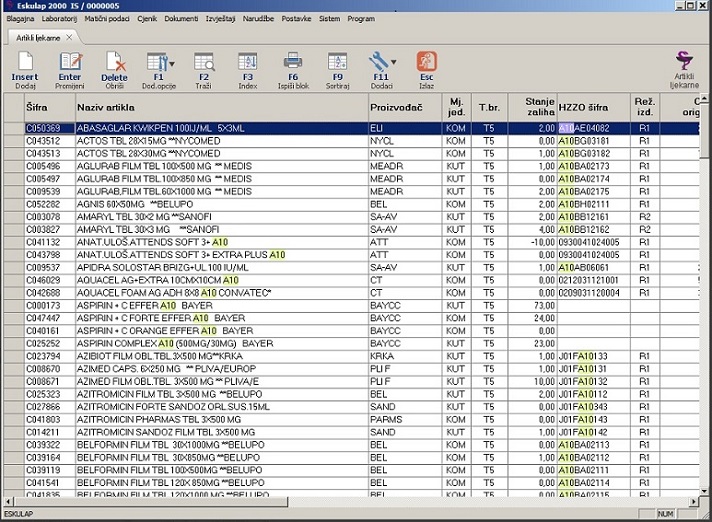Click the Mj. jed. column header

click(x=456, y=108)
